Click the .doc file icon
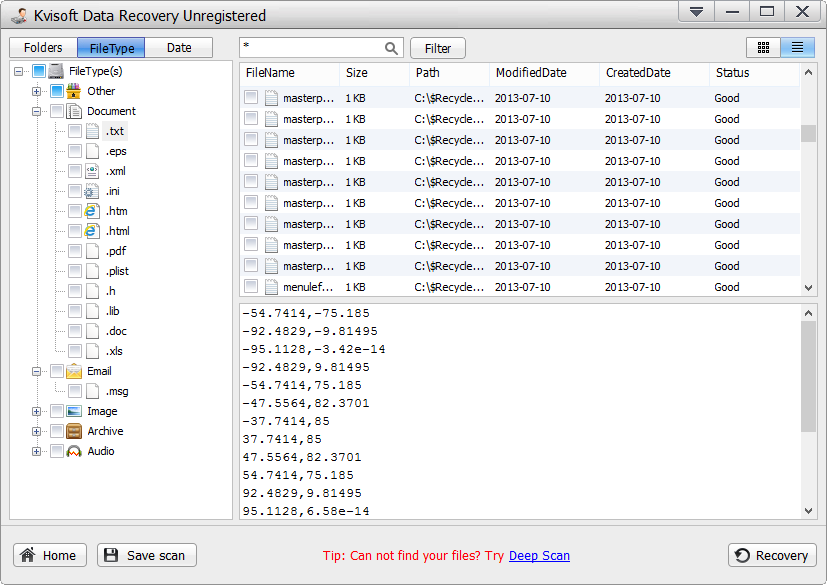The height and width of the screenshot is (585, 827). click(x=92, y=331)
